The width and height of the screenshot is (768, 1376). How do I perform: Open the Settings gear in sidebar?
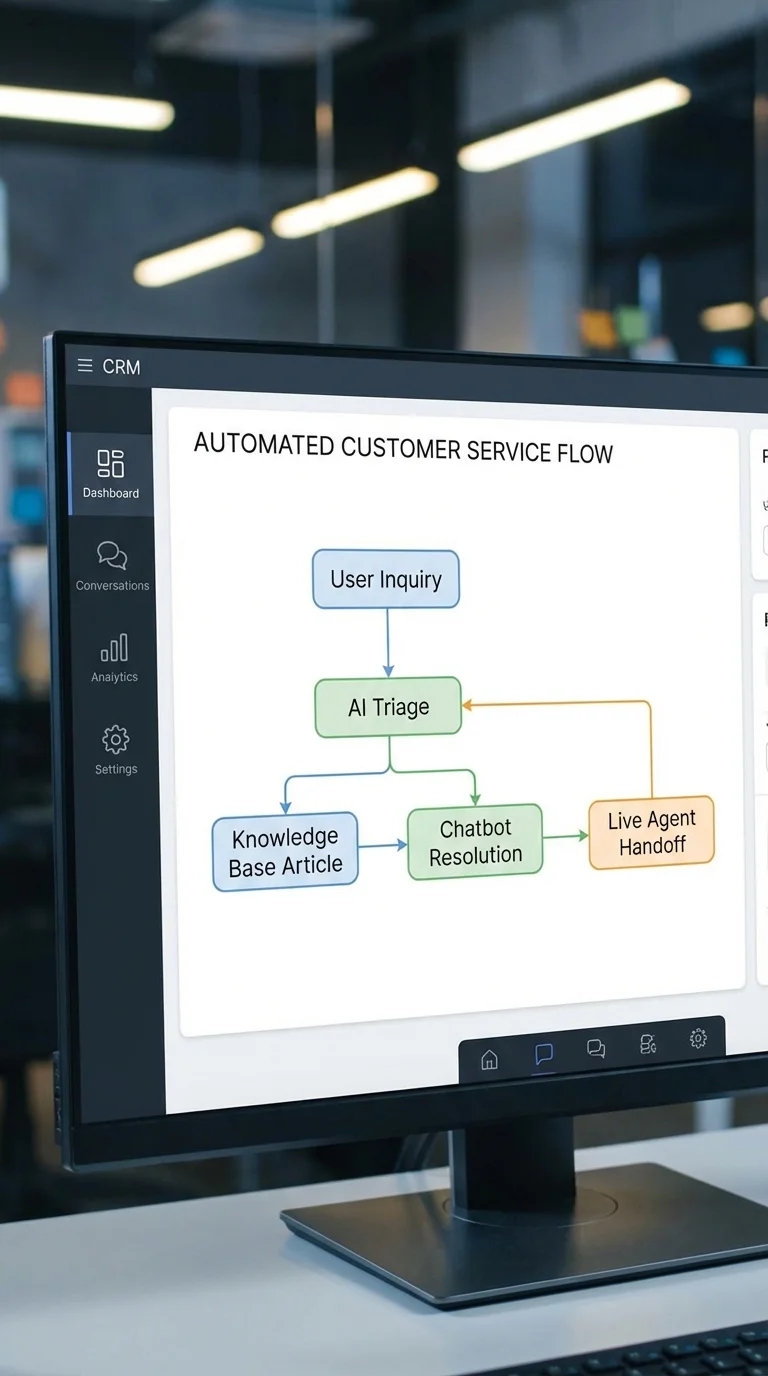tap(116, 740)
